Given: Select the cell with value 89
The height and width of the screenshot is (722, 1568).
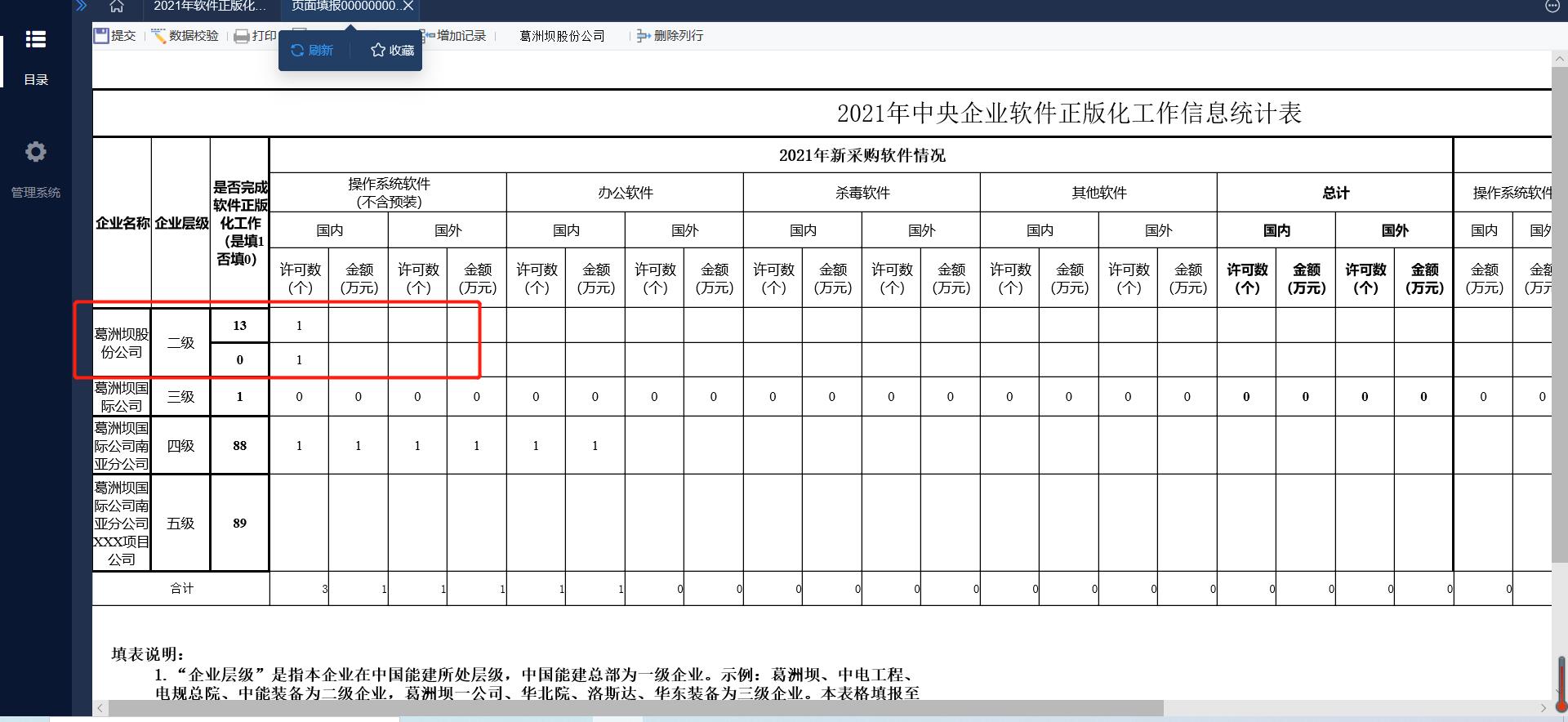Looking at the screenshot, I should pos(239,523).
